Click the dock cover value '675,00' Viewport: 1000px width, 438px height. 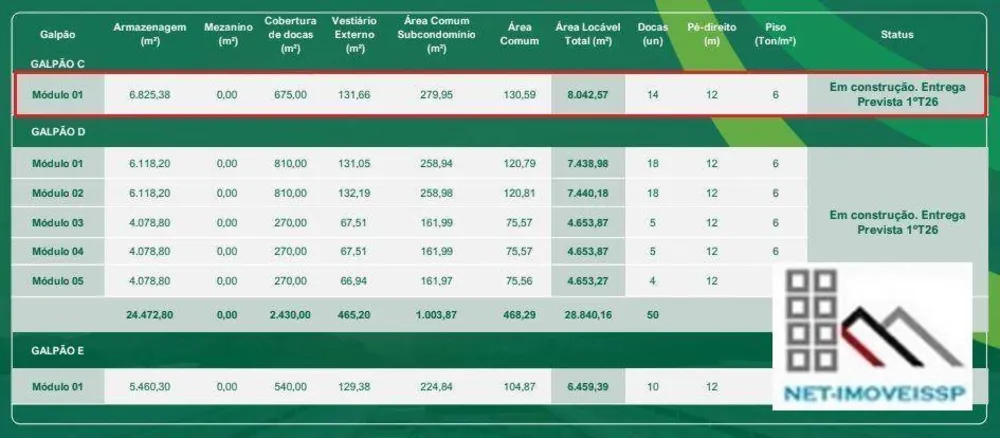click(290, 95)
